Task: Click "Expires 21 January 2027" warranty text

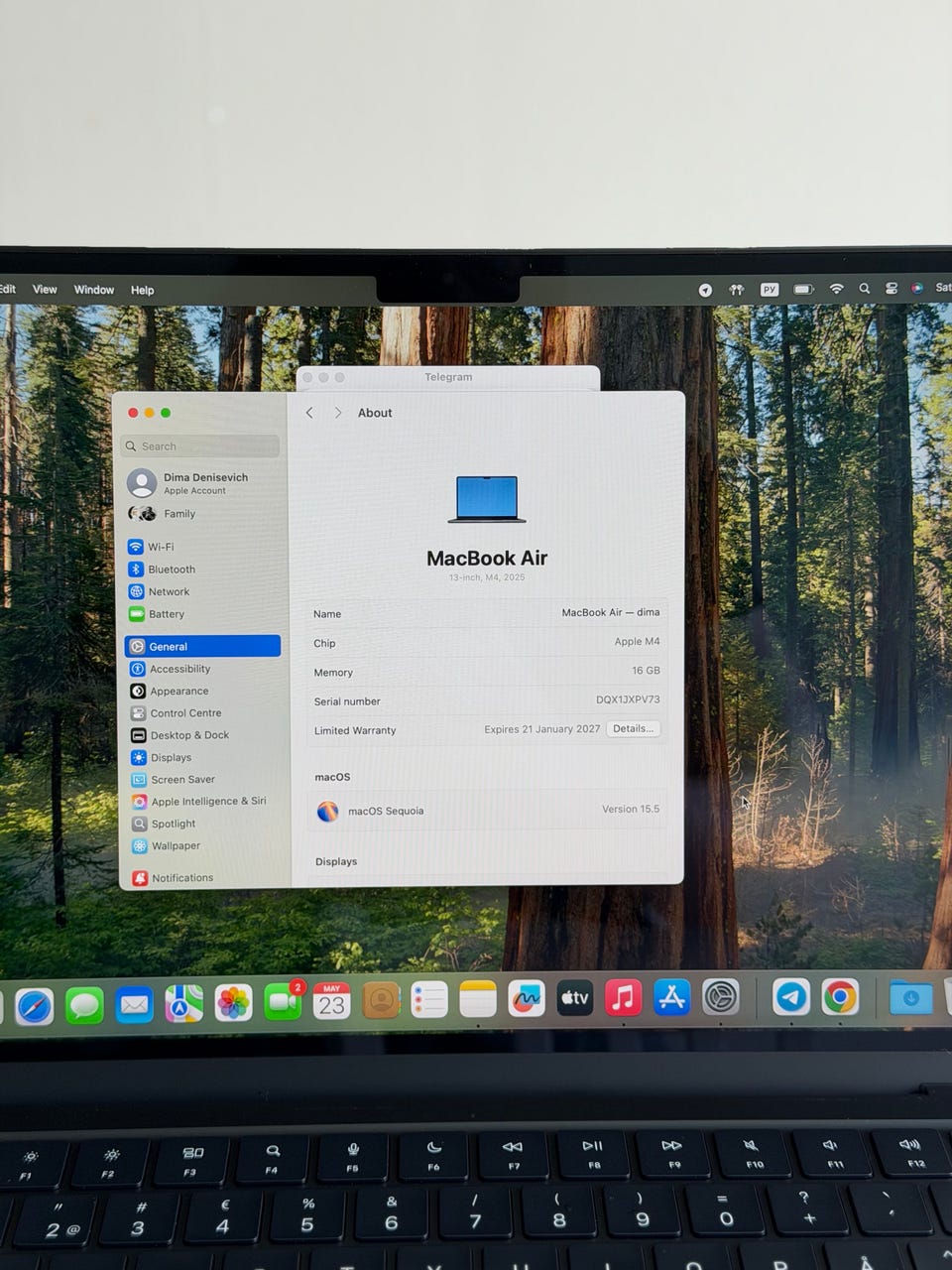Action: 541,728
